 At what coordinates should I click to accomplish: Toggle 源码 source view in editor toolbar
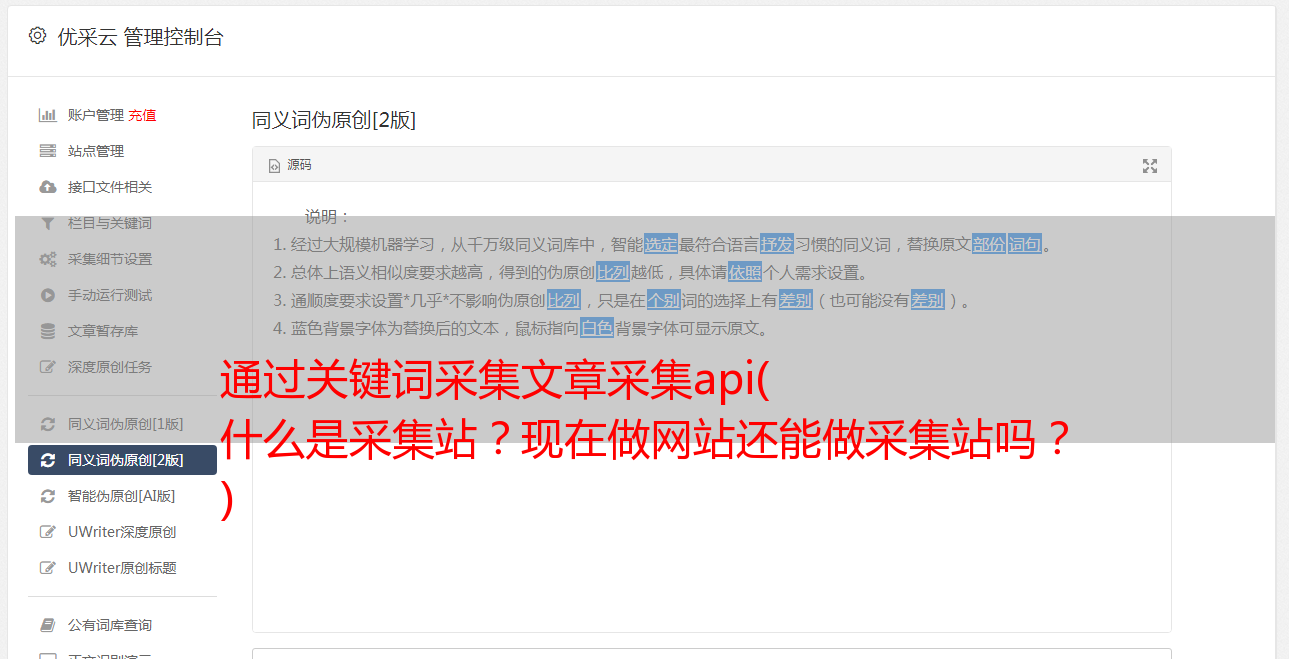(x=290, y=165)
